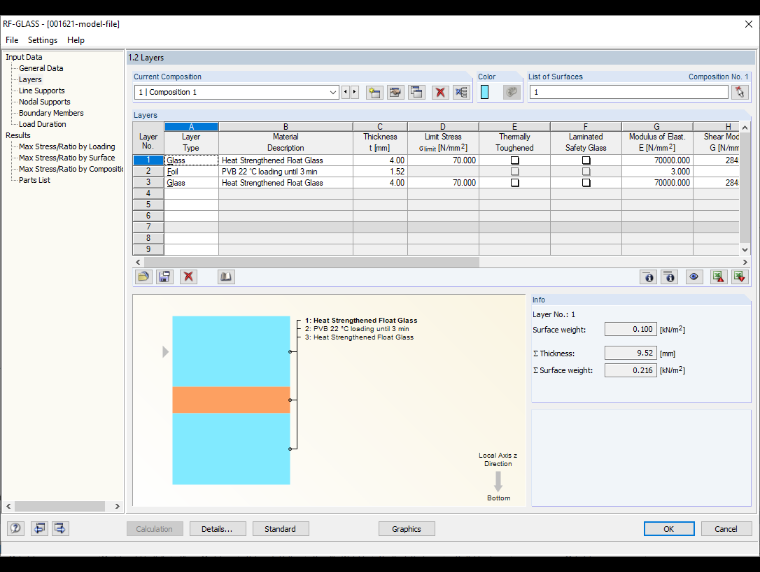Viewport: 760px width, 572px height.
Task: Click the help question mark icon
Action: click(x=16, y=528)
